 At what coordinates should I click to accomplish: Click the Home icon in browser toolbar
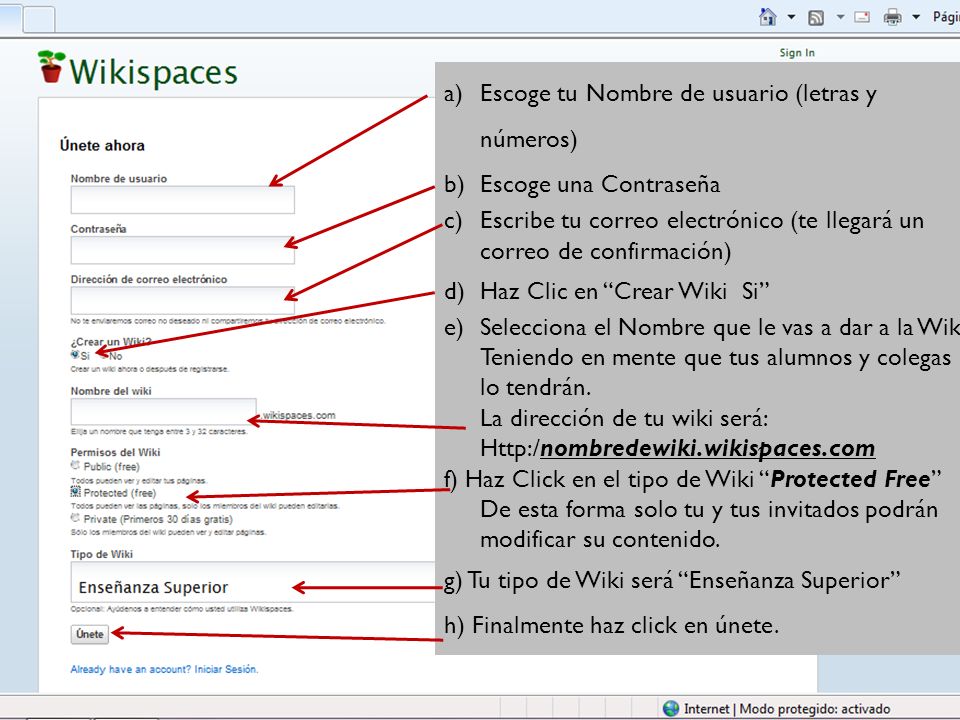(767, 17)
